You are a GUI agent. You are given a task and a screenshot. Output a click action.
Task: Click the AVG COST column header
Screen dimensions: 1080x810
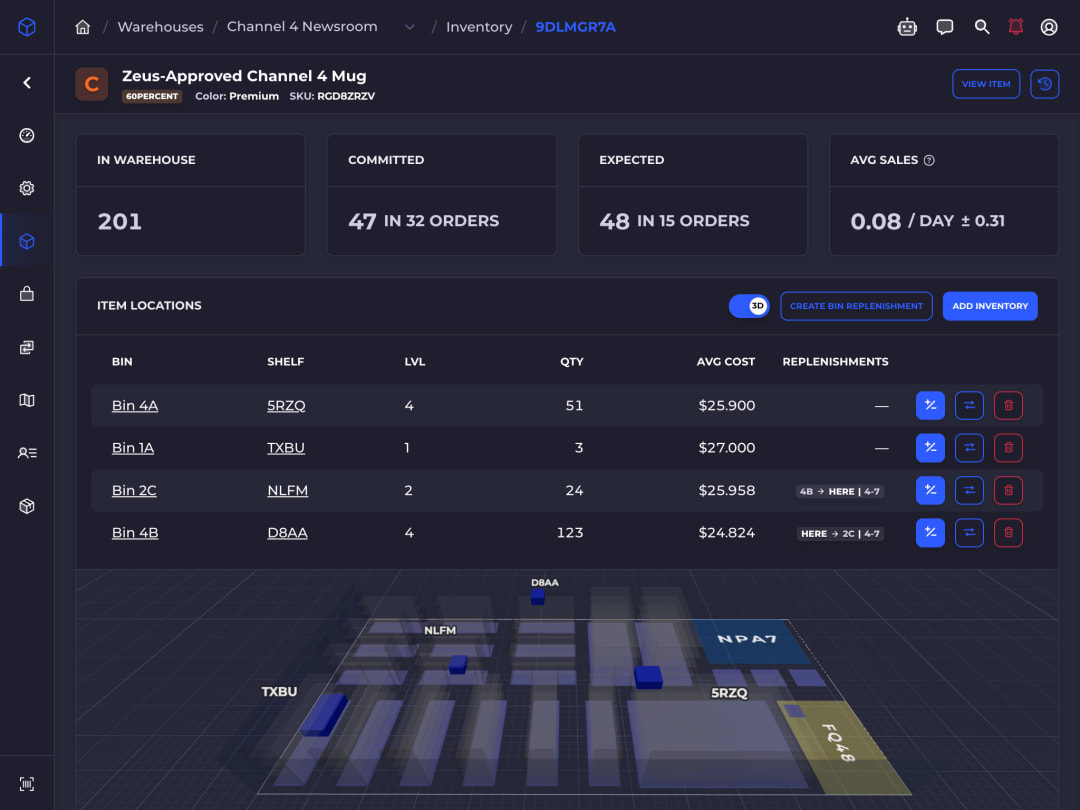(x=725, y=362)
